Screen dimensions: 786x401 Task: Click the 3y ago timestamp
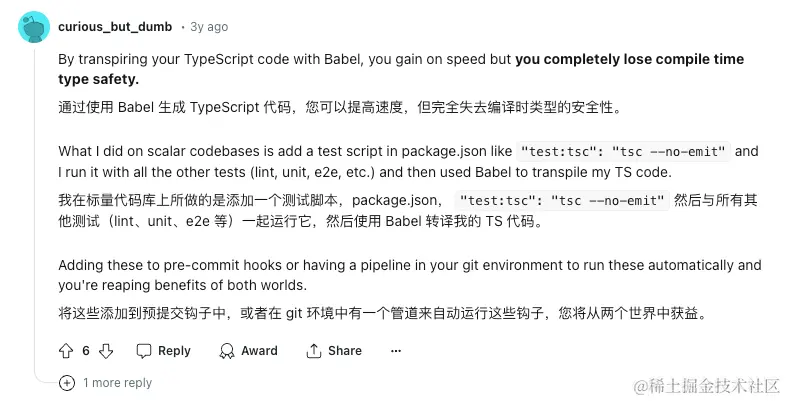(x=209, y=27)
